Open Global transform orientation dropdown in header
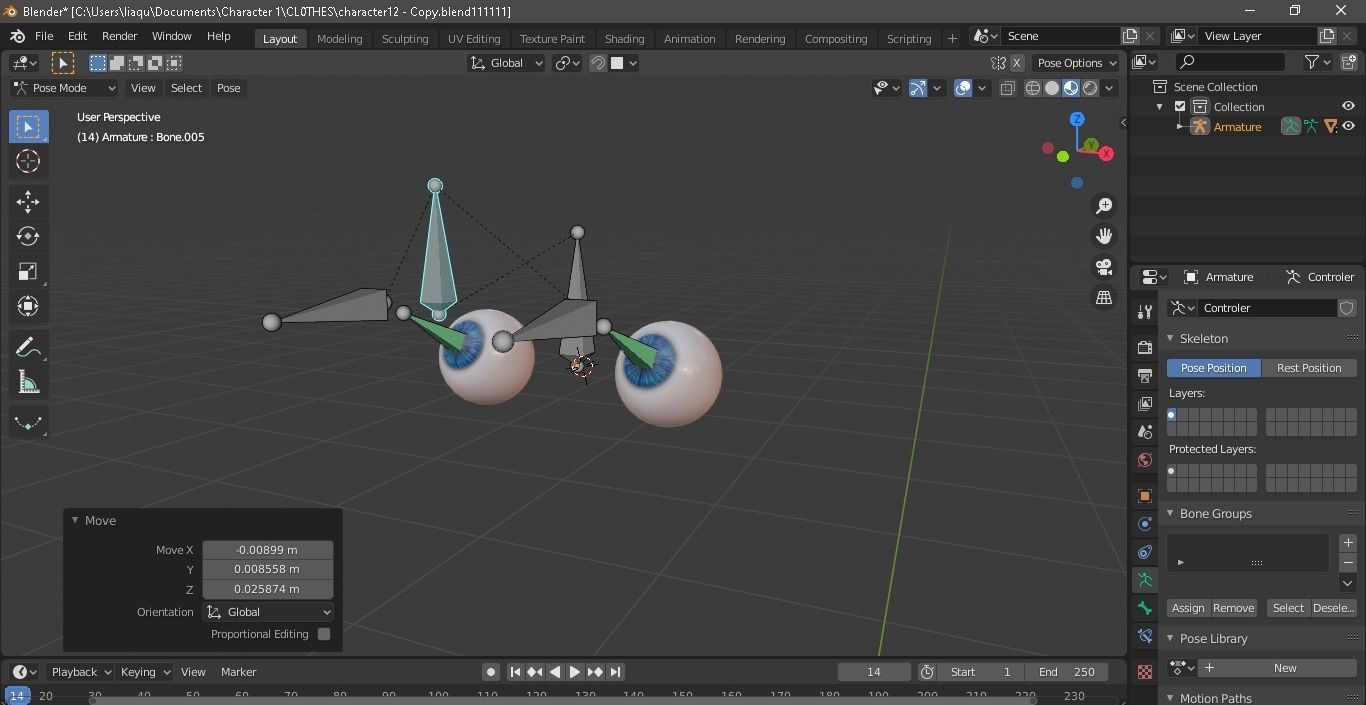 pos(506,63)
